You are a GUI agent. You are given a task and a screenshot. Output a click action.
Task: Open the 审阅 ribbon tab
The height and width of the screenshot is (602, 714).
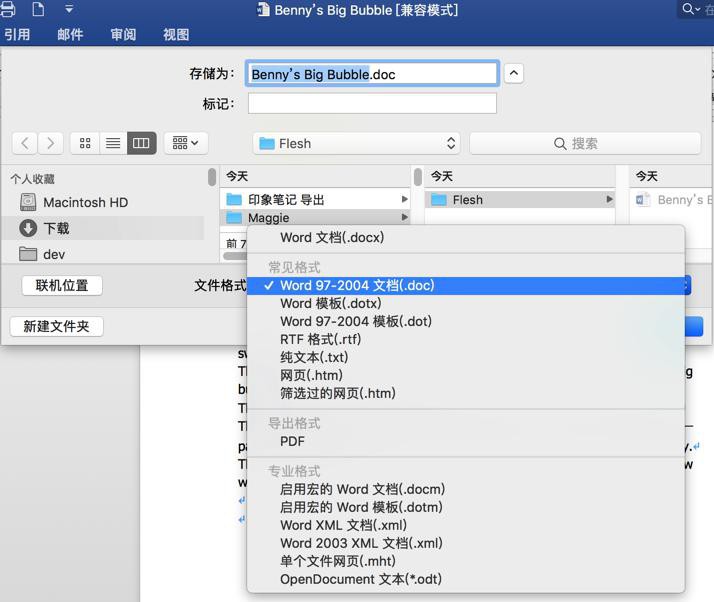click(x=123, y=34)
